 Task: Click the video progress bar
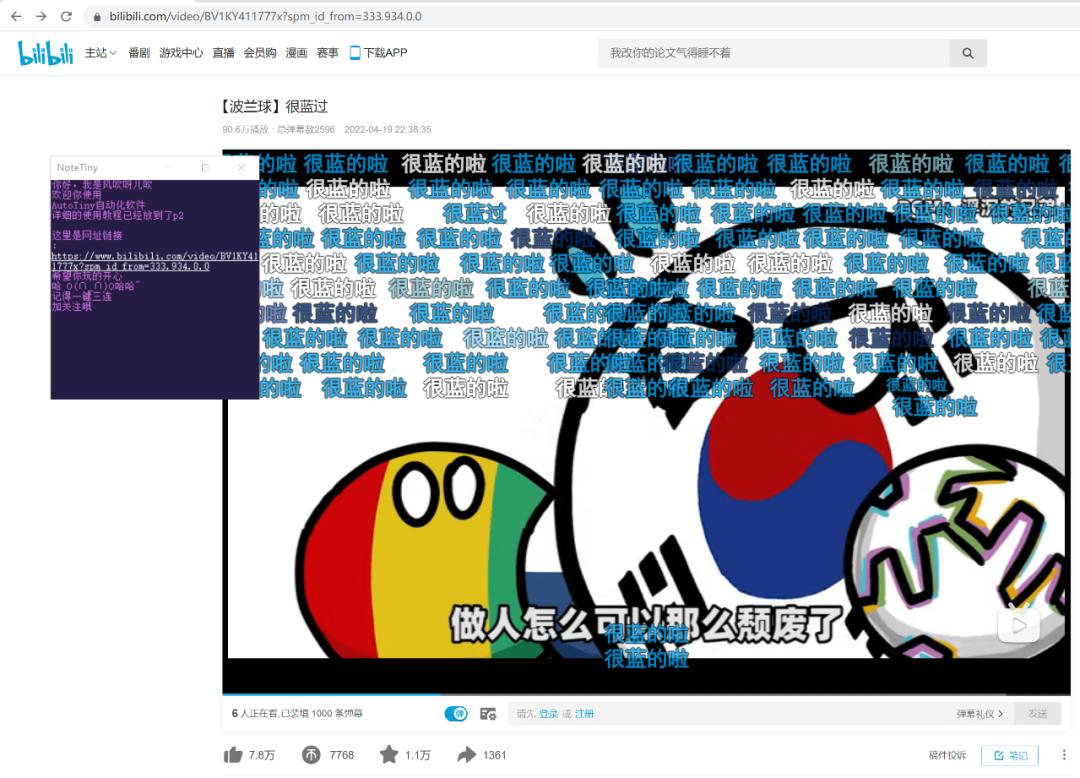[x=646, y=693]
